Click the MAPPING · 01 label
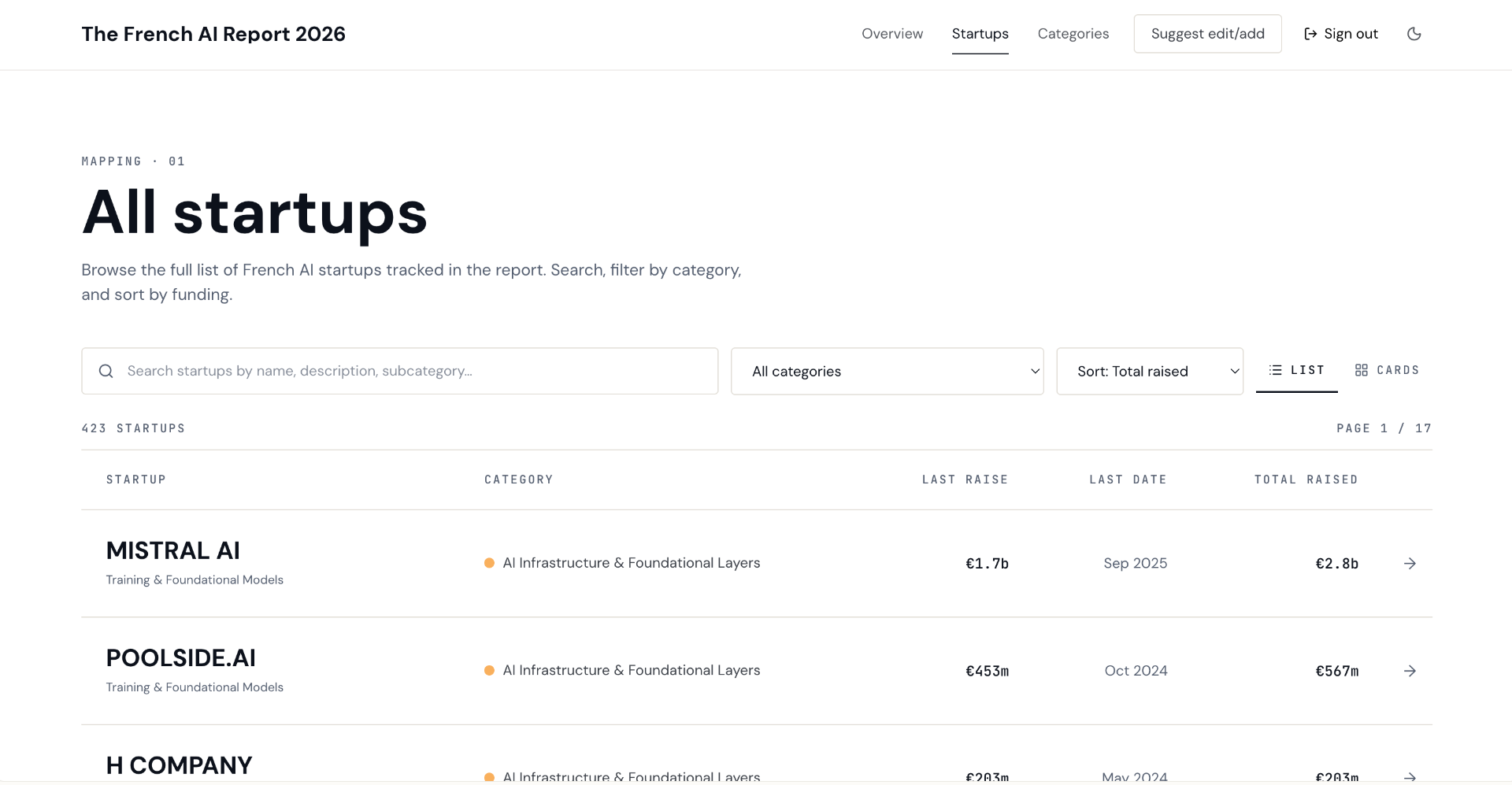This screenshot has height=785, width=1512. (x=134, y=161)
